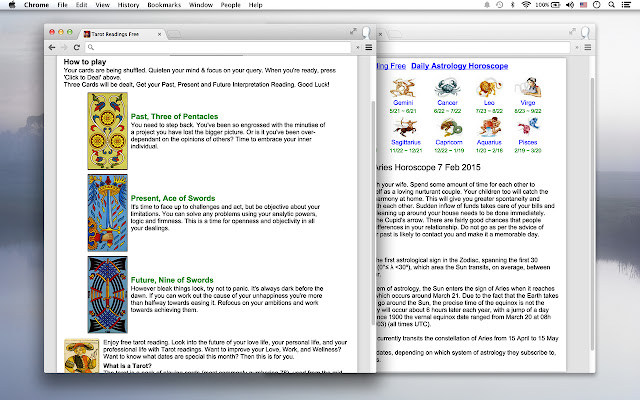Viewport: 640px width, 400px height.
Task: Click the tarot figure image at bottom
Action: point(82,356)
